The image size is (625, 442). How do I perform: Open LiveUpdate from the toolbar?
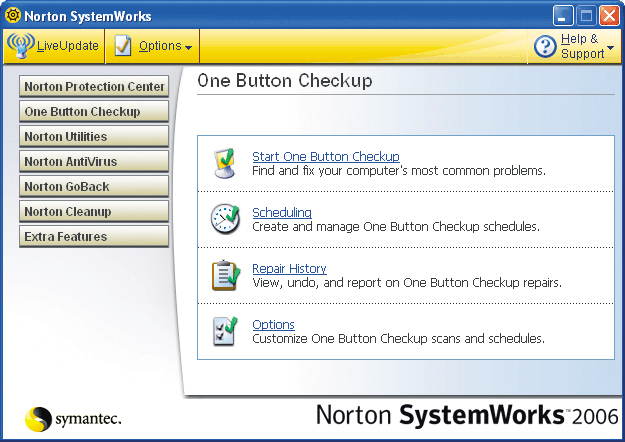pyautogui.click(x=54, y=46)
